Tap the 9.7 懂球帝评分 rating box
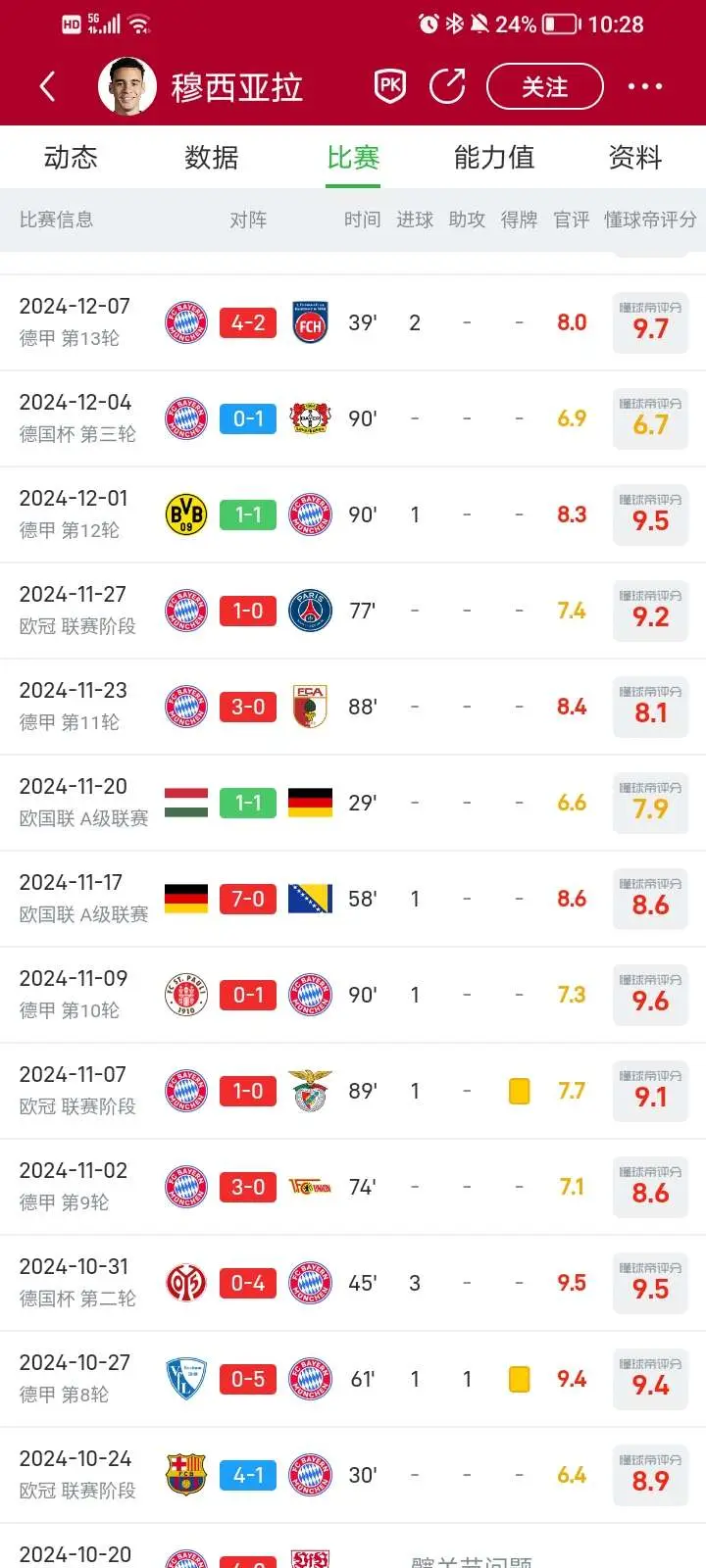This screenshot has height=1568, width=706. click(650, 322)
